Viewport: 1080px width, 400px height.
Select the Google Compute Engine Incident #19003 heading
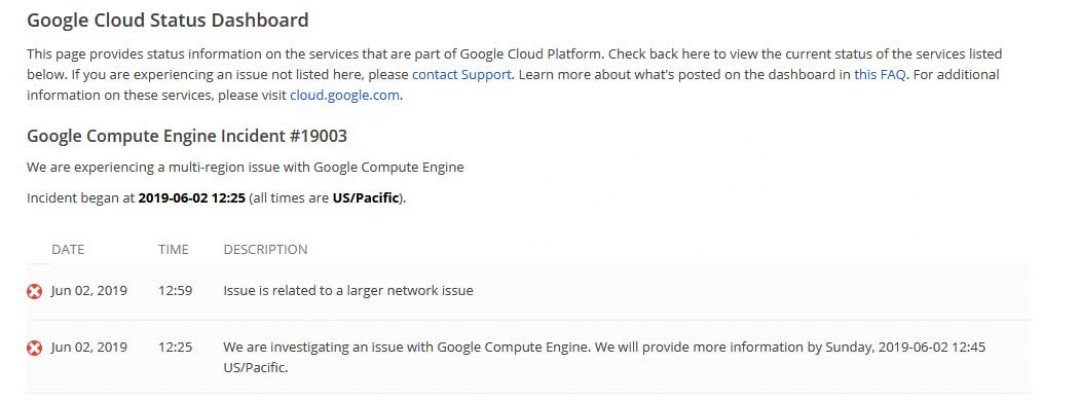186,136
